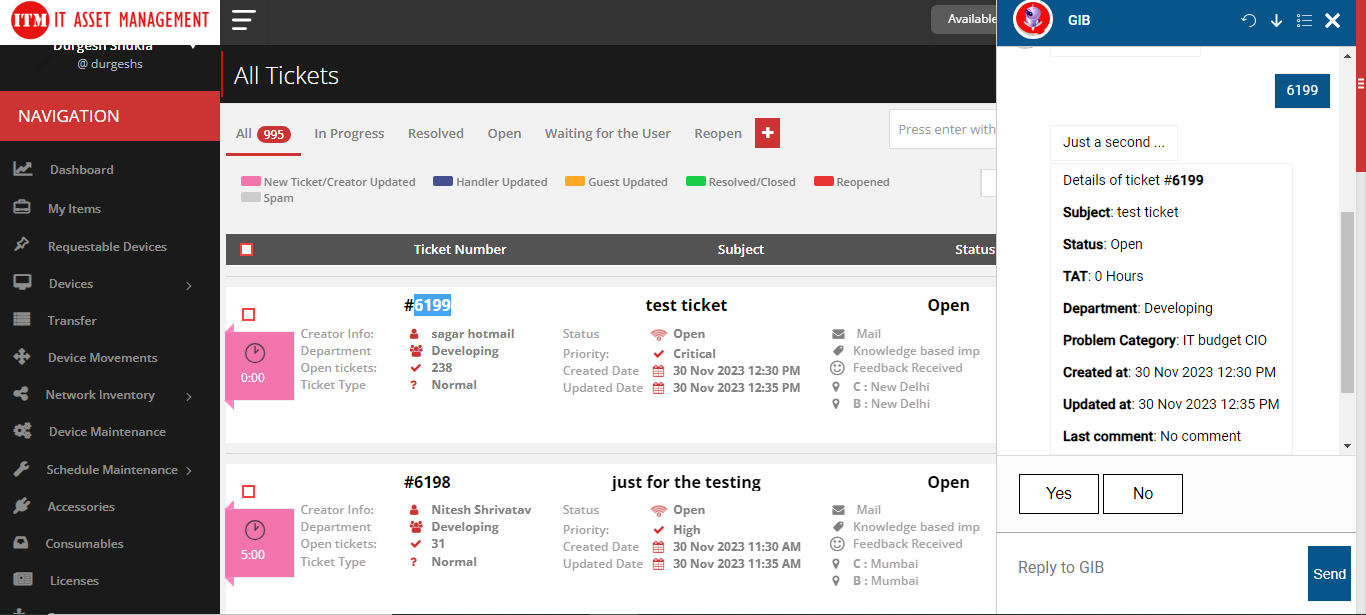Click the Device Movements arrows icon
1366x615 pixels.
pyautogui.click(x=22, y=357)
